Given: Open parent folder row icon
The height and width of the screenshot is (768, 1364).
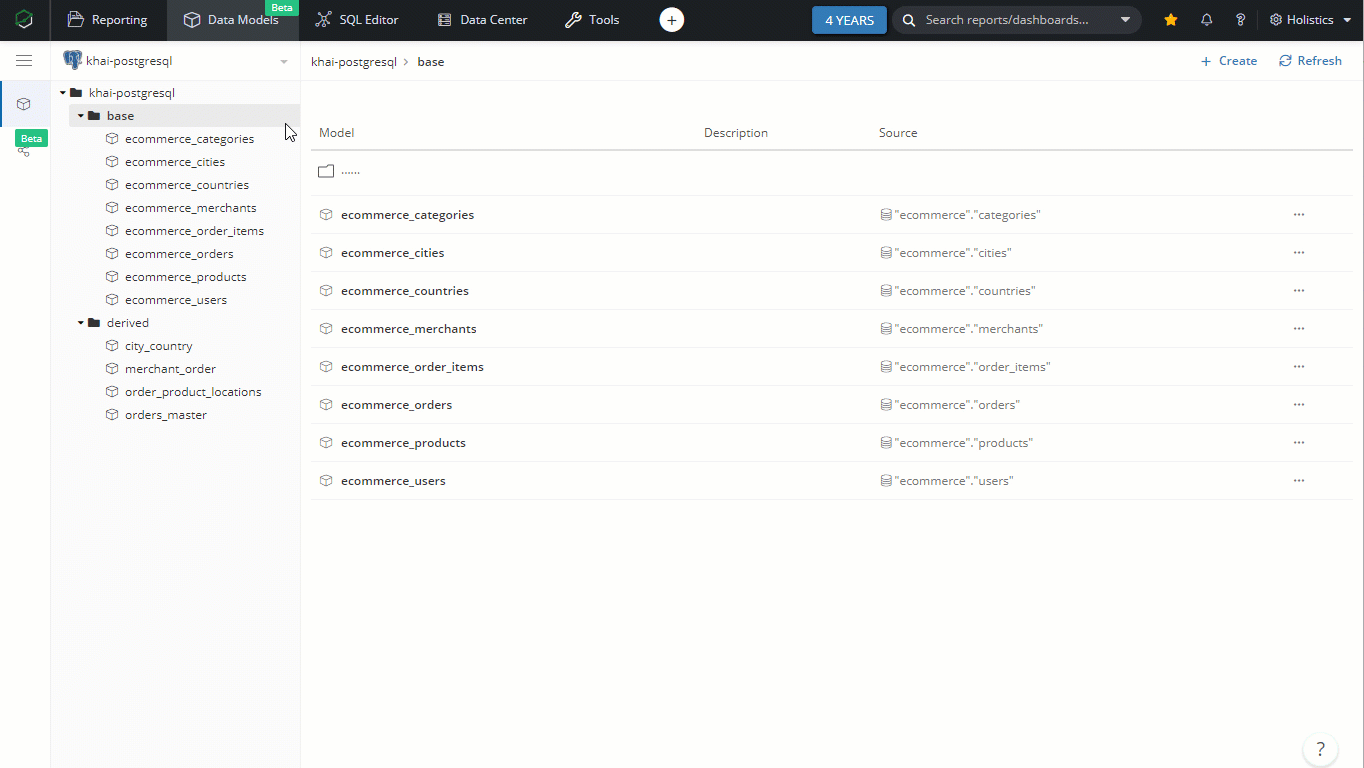Looking at the screenshot, I should [326, 171].
